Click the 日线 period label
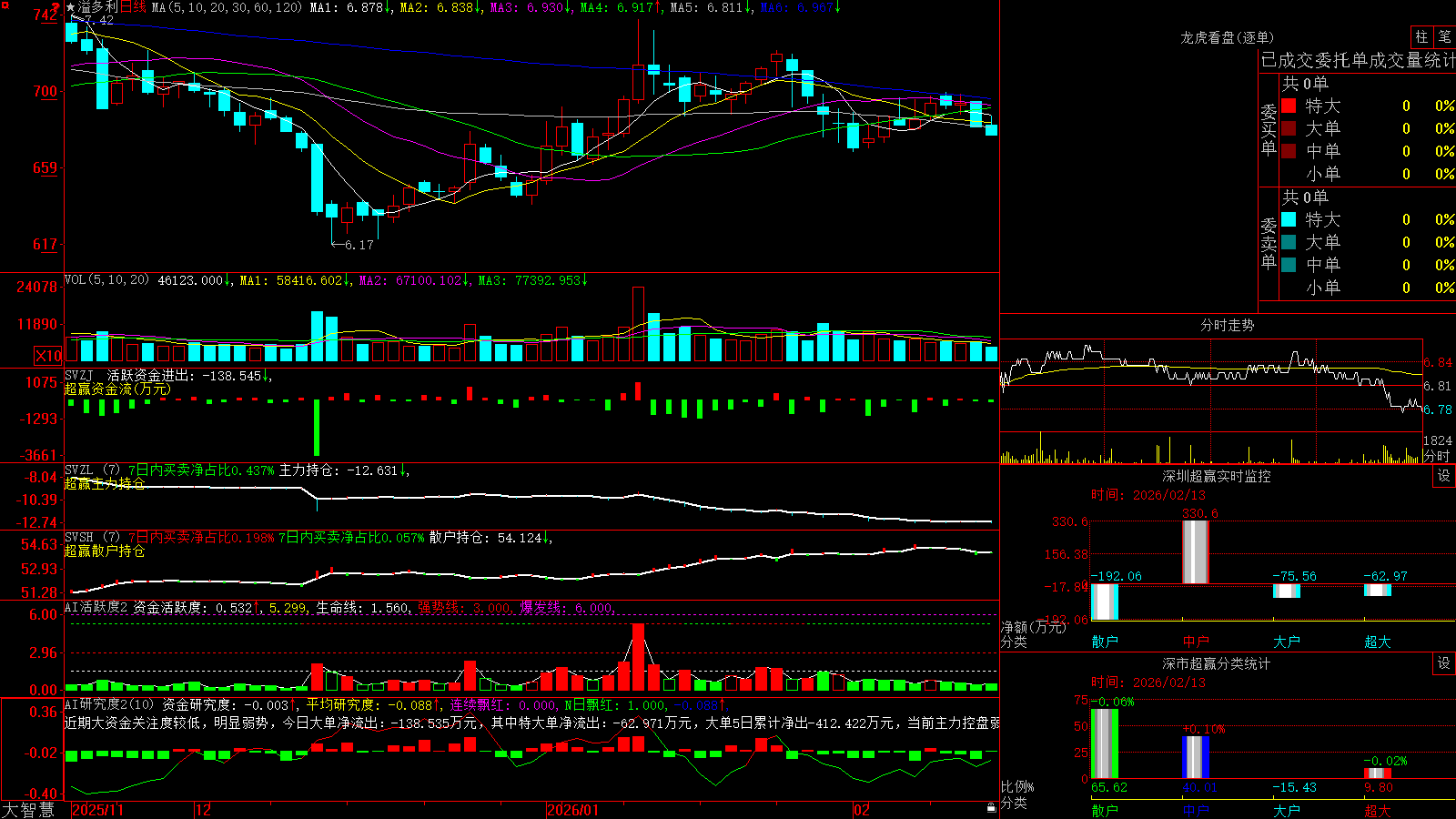Viewport: 1456px width, 819px height. (133, 7)
